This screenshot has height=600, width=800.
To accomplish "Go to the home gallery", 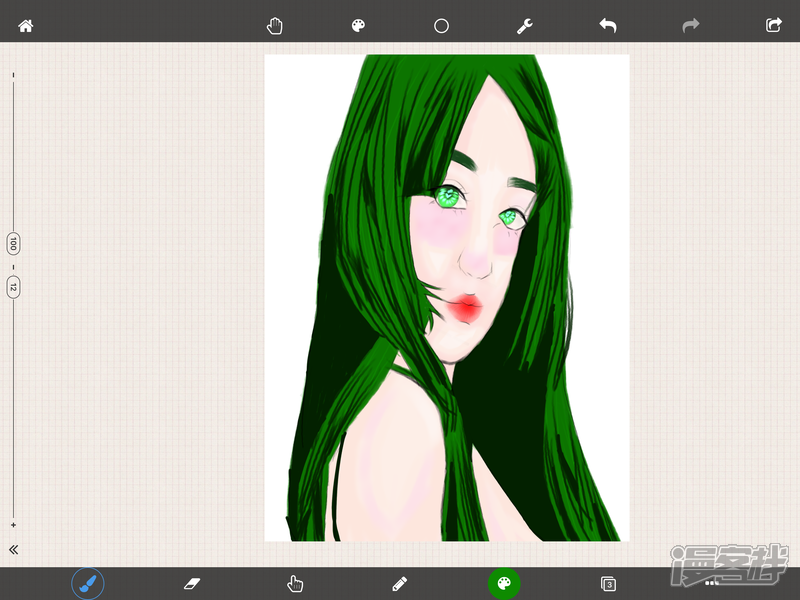I will tap(26, 26).
